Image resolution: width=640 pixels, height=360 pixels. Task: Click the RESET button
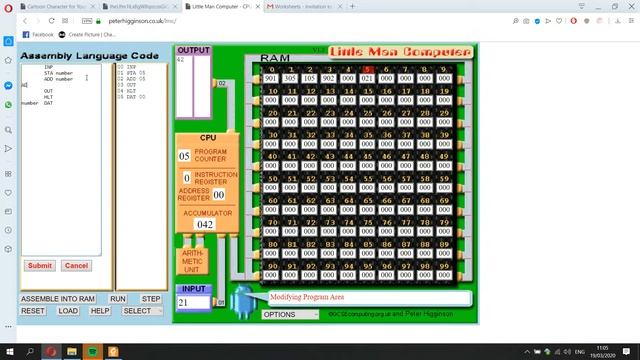pos(33,311)
